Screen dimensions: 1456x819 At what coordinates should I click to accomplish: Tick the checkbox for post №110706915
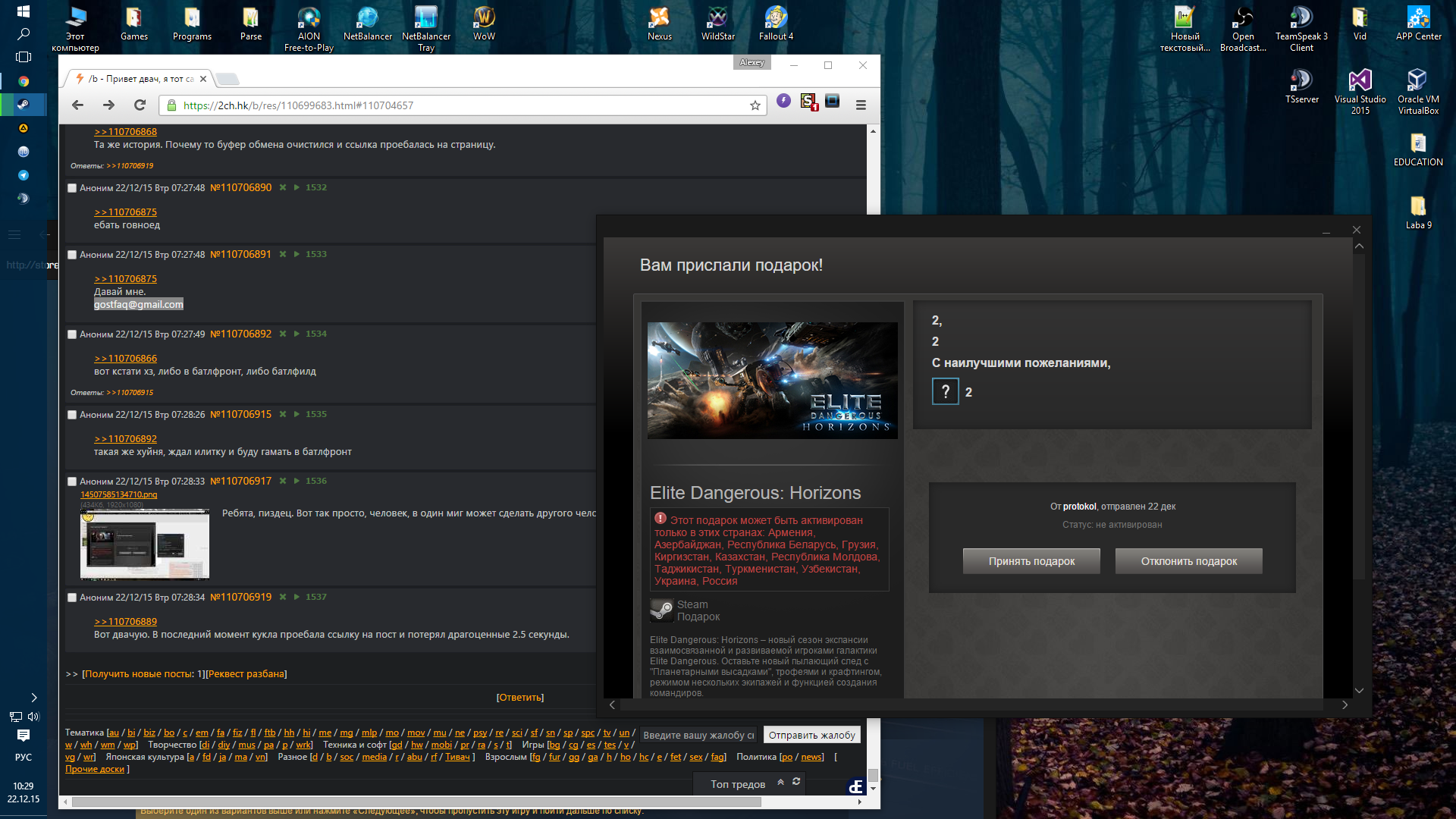pos(72,415)
